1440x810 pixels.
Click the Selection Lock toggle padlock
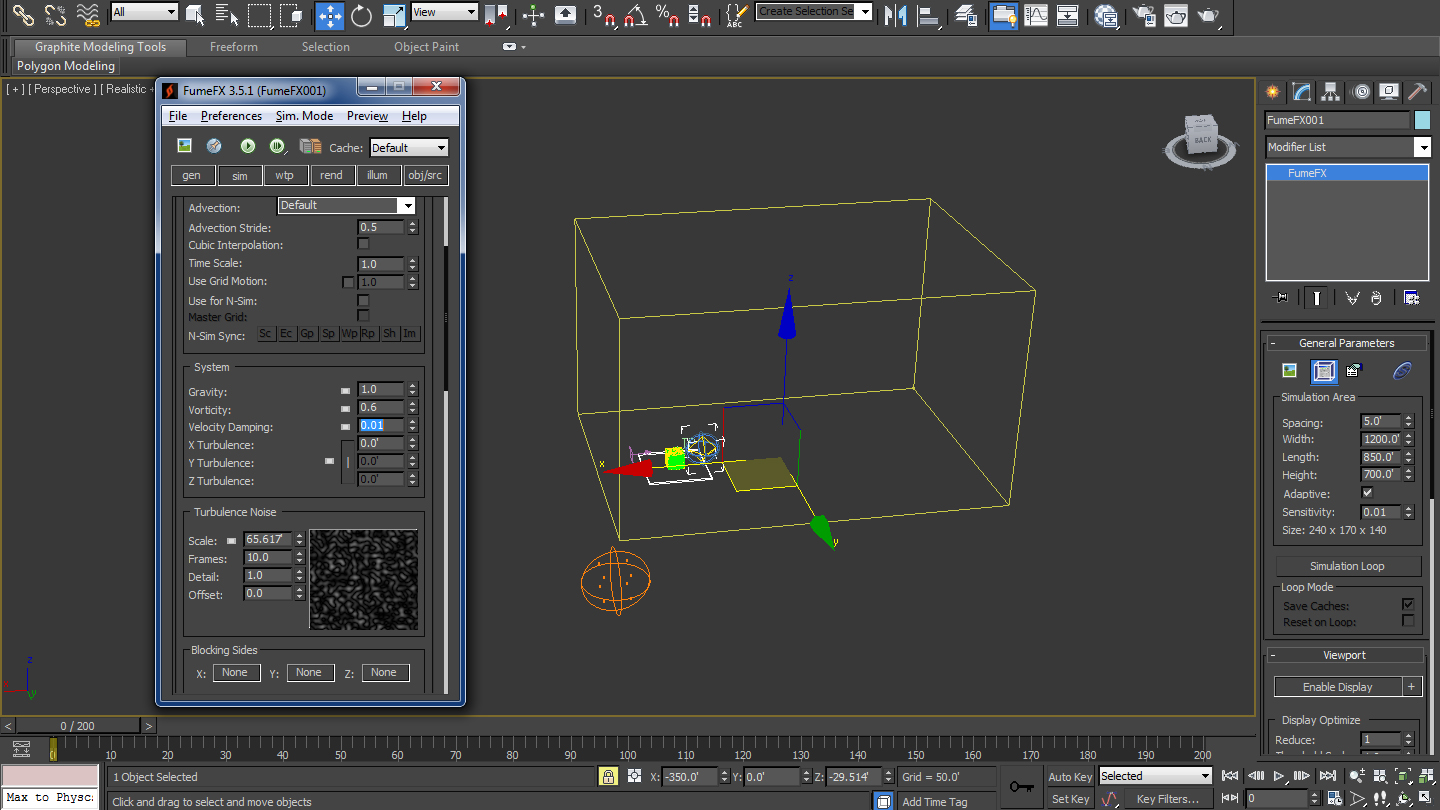point(607,776)
